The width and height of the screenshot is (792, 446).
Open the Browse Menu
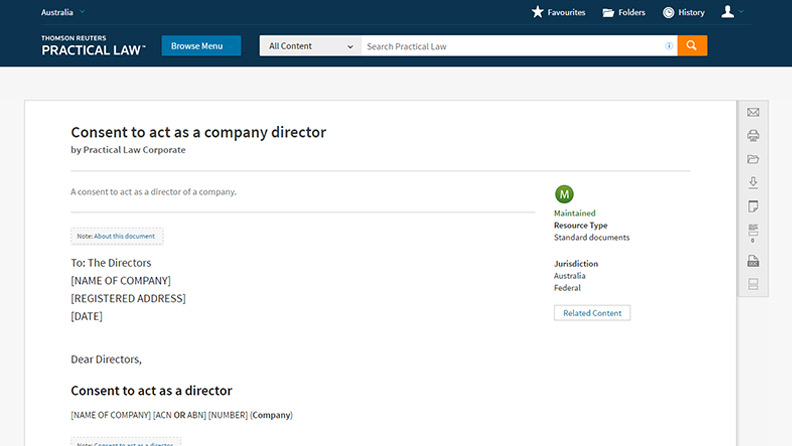(201, 46)
